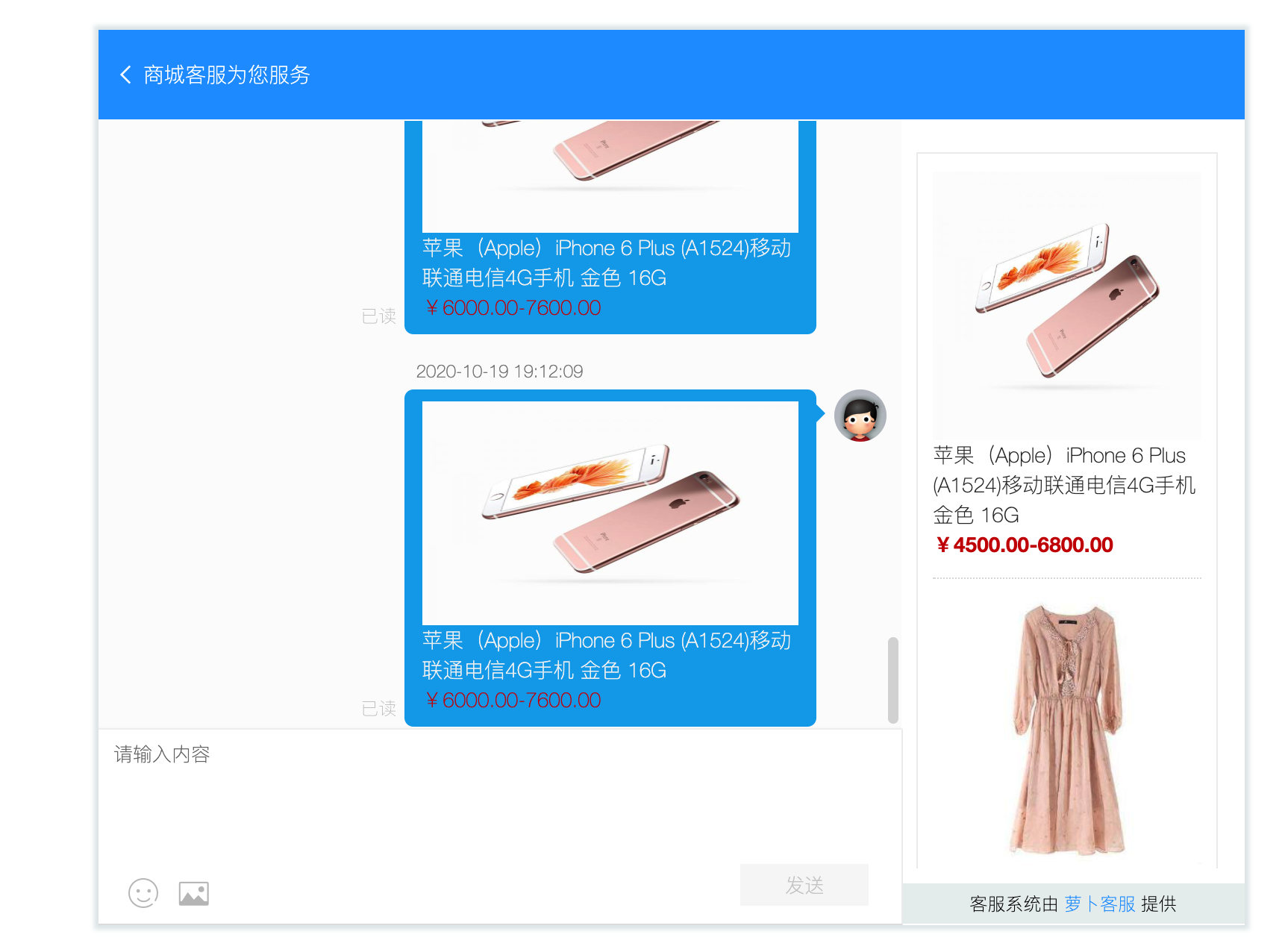The image size is (1285, 952).
Task: Open the iPhone thumbnail in right product panel
Action: [x=1067, y=306]
